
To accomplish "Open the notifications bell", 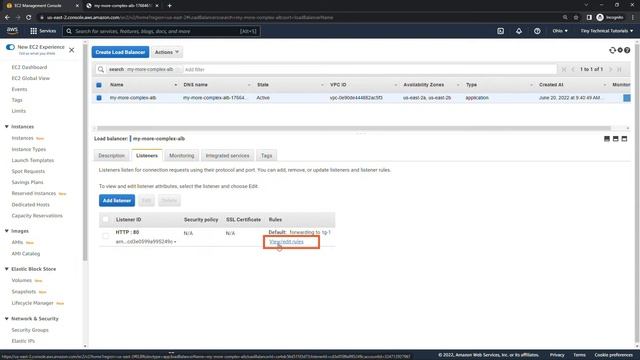I will (519, 31).
